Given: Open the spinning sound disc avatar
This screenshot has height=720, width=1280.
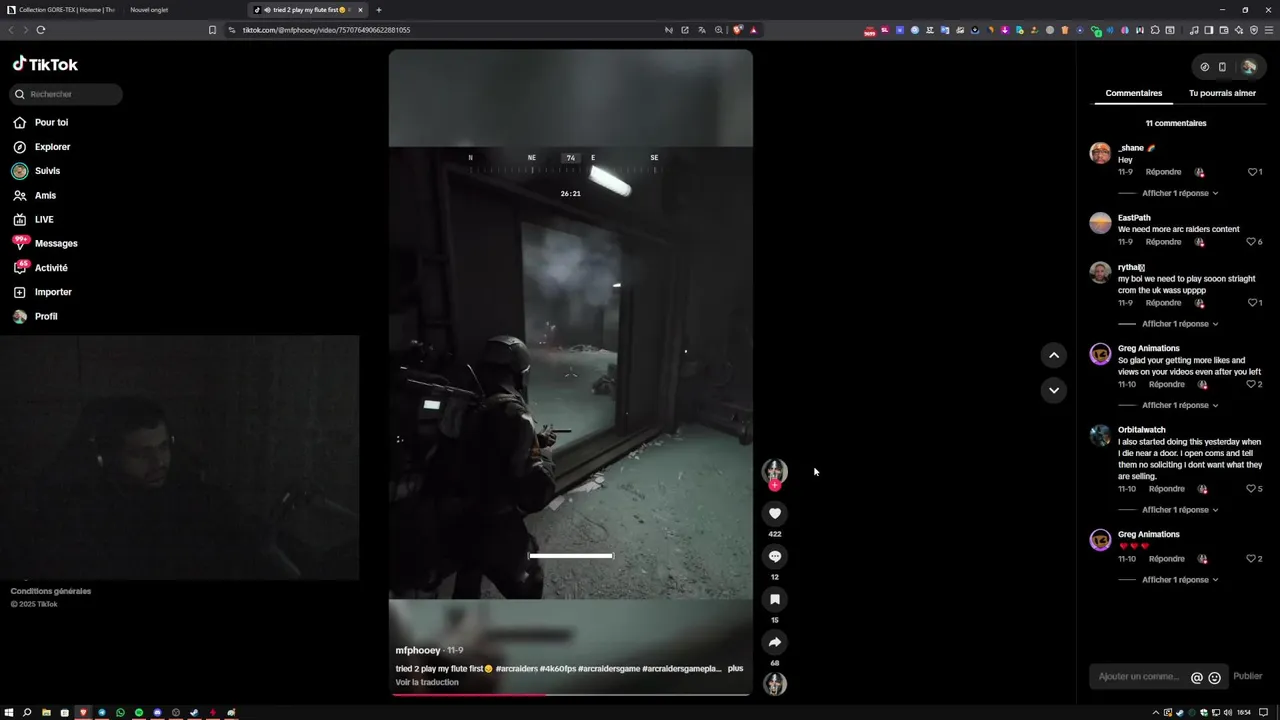Looking at the screenshot, I should coord(775,684).
